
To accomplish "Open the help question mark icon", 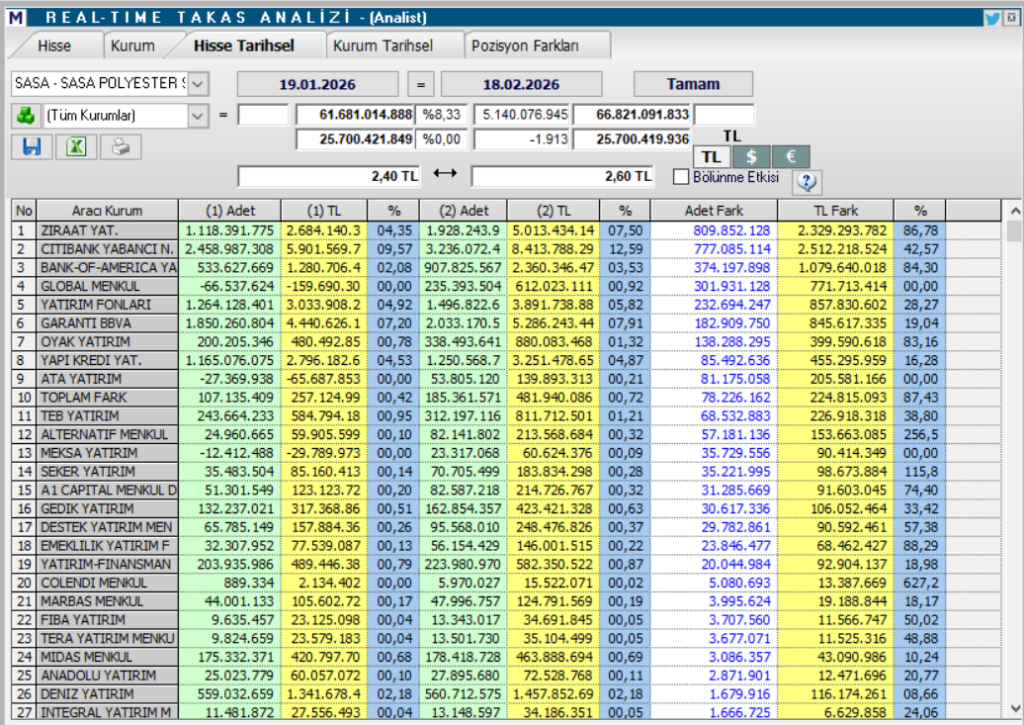I will 807,181.
